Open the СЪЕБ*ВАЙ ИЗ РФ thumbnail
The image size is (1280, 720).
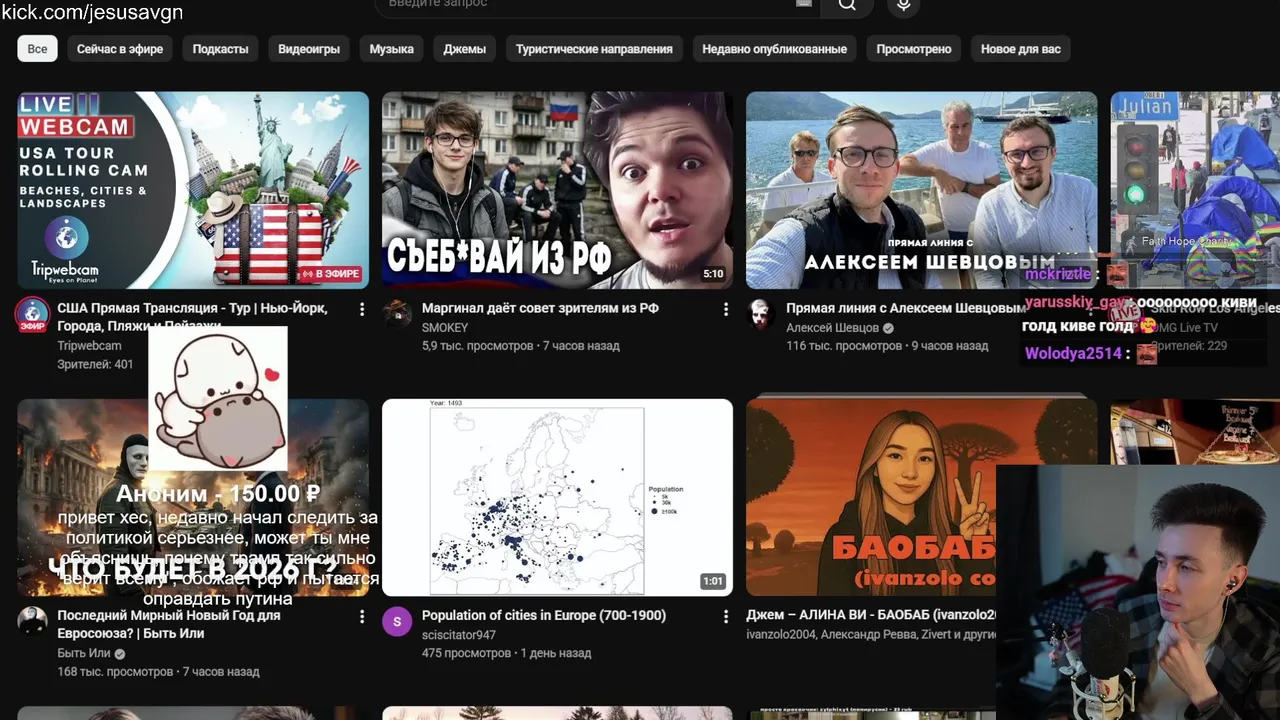[x=557, y=190]
